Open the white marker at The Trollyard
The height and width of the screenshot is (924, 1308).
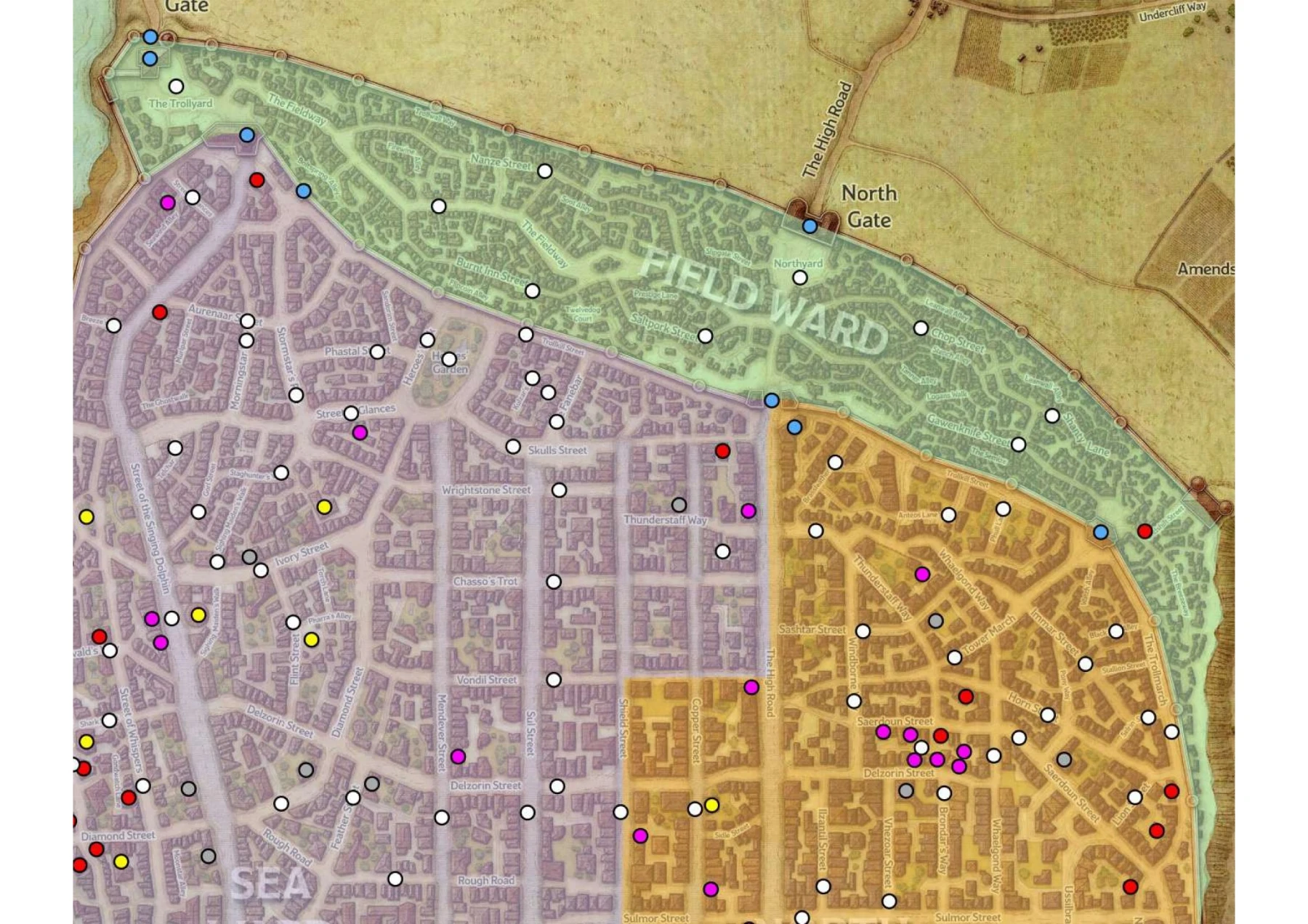(x=176, y=86)
